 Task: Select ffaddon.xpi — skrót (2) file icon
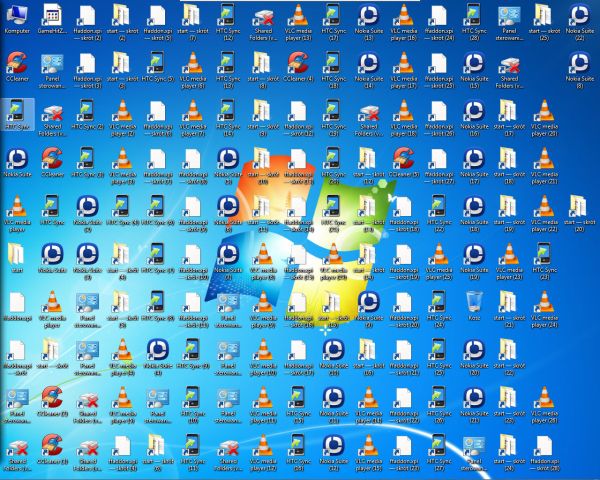(x=88, y=23)
